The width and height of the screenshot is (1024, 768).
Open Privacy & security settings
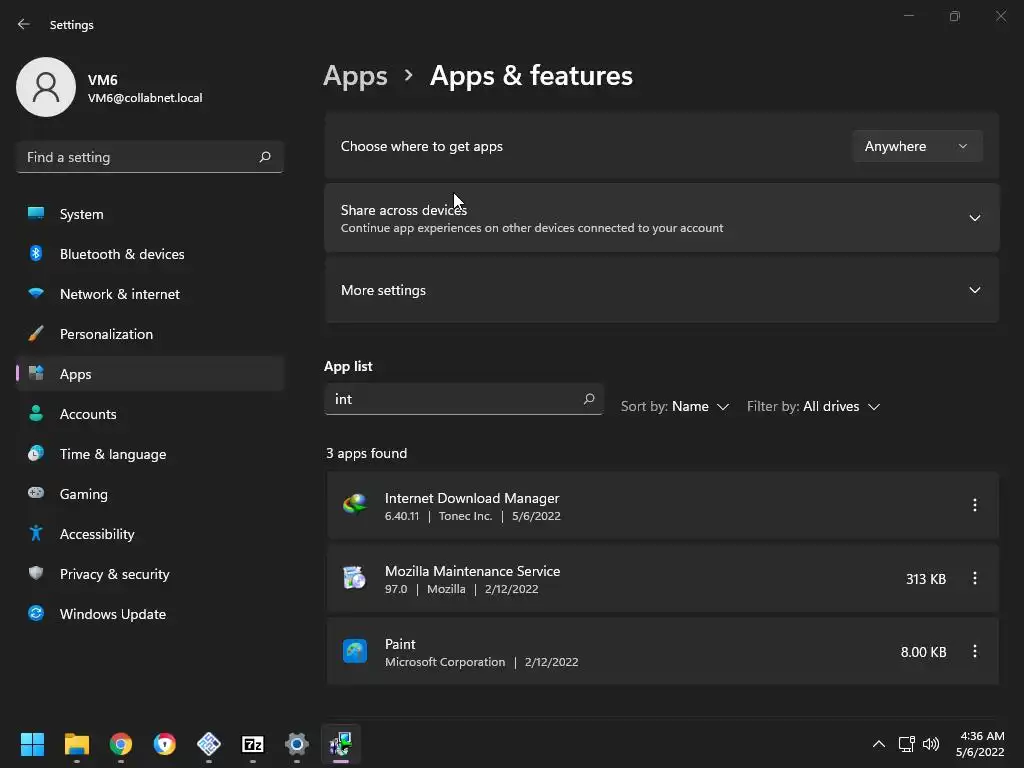pos(114,574)
